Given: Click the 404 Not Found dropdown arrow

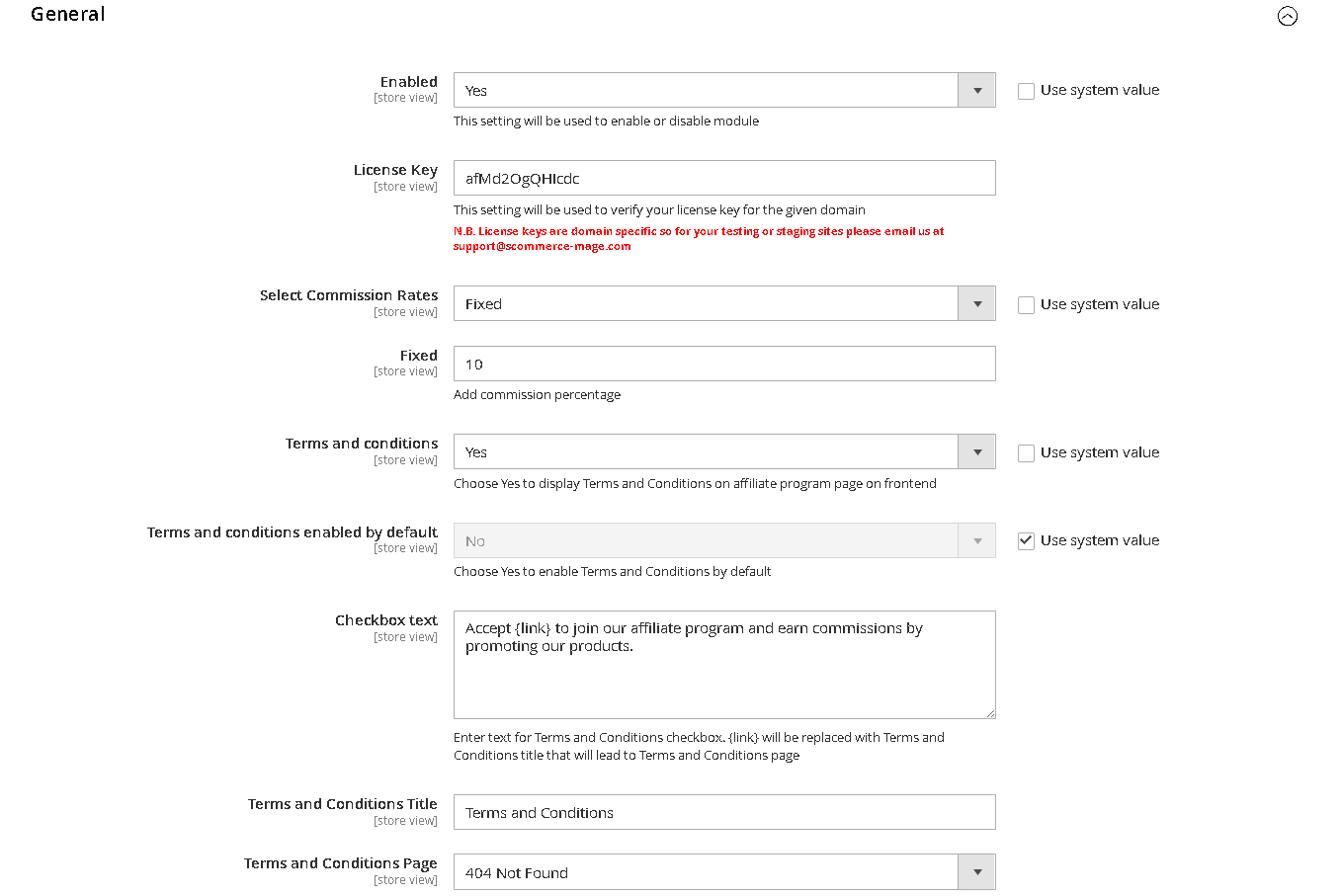Looking at the screenshot, I should tap(976, 872).
